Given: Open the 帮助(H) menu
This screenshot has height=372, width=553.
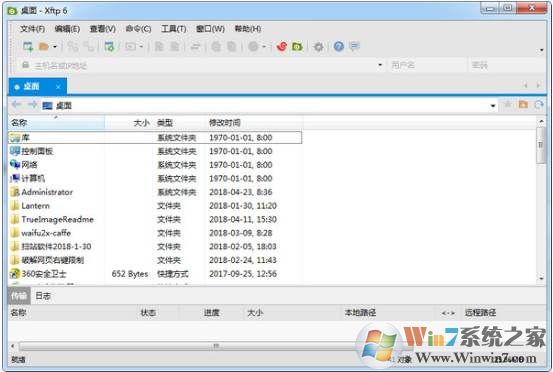Looking at the screenshot, I should click(x=248, y=29).
